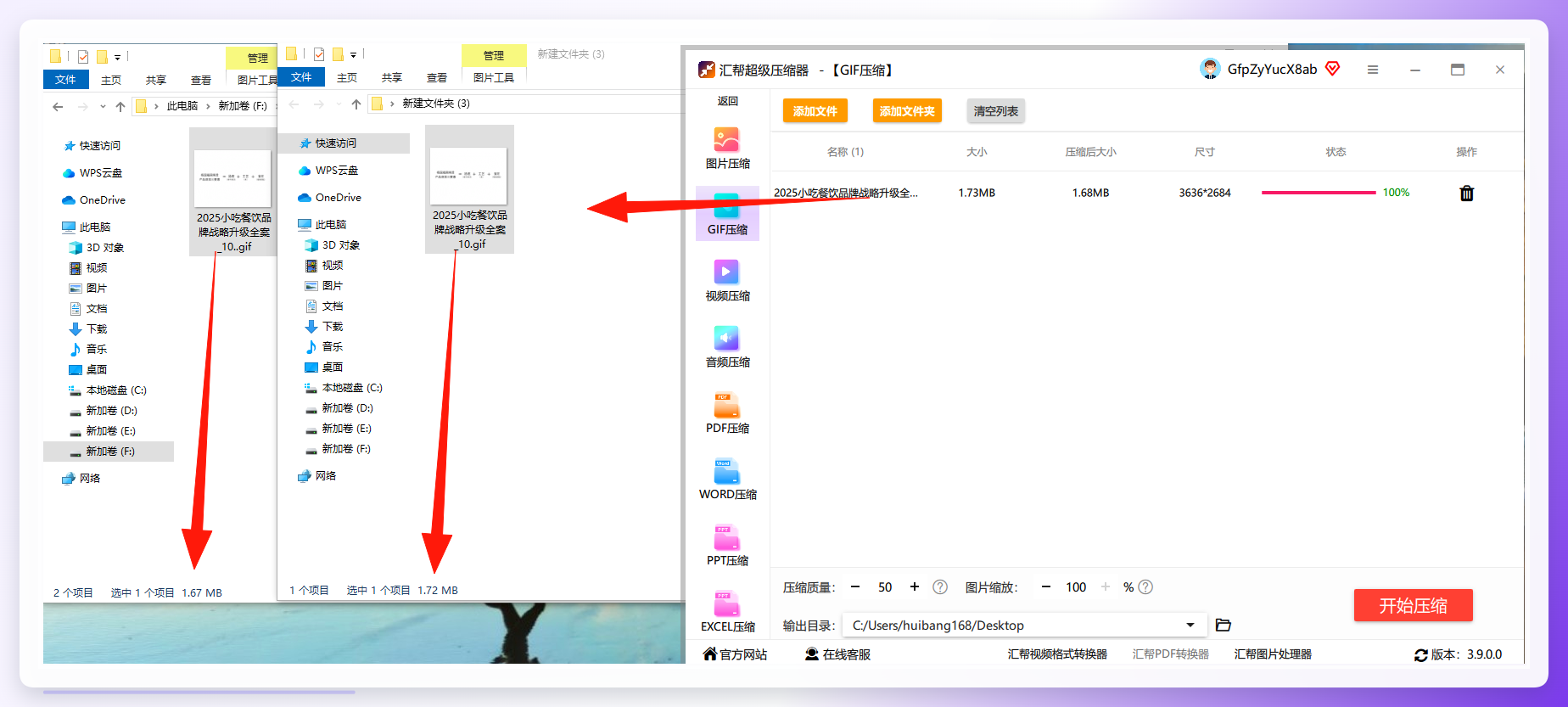Select the GIF压缩 sidebar tool

(x=727, y=213)
